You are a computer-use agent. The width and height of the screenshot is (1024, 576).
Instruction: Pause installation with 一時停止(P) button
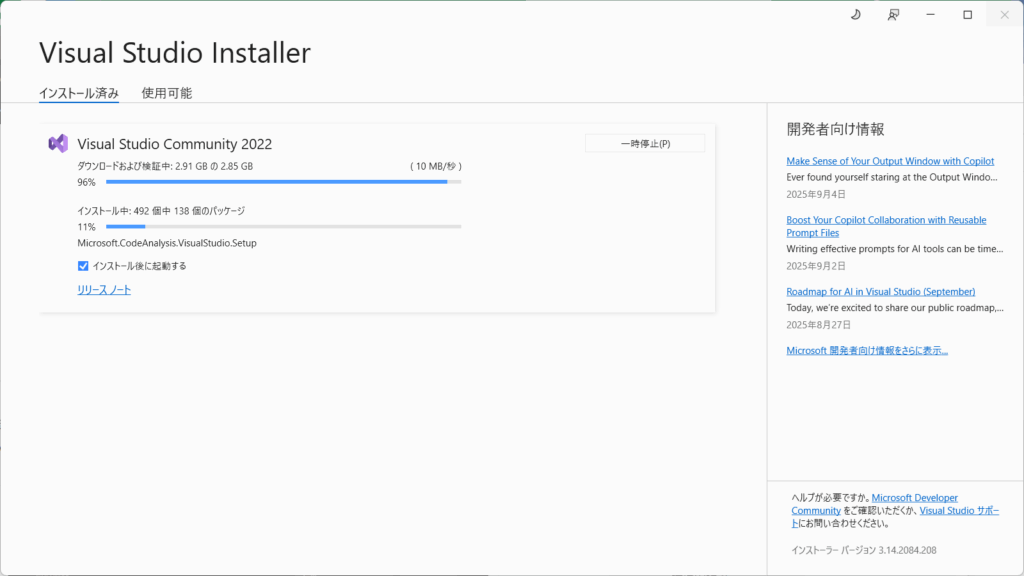[x=645, y=144]
